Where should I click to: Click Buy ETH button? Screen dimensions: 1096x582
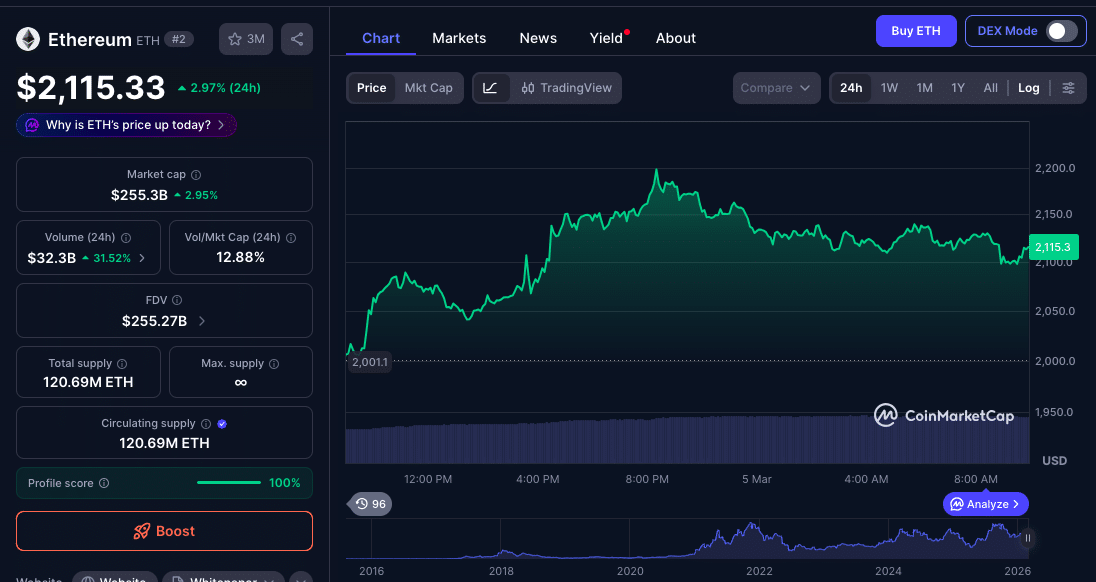916,31
